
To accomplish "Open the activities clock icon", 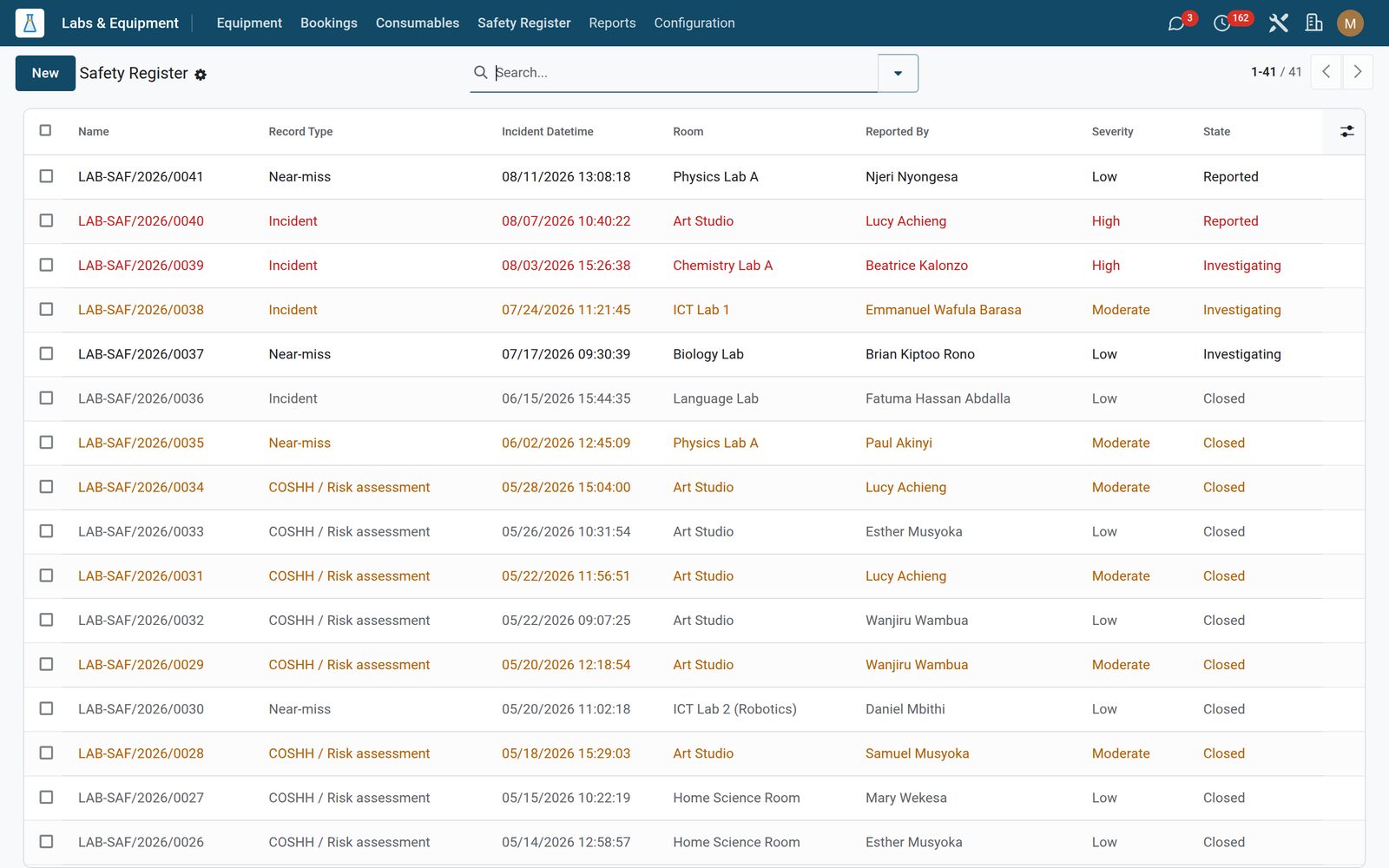I will tap(1221, 23).
